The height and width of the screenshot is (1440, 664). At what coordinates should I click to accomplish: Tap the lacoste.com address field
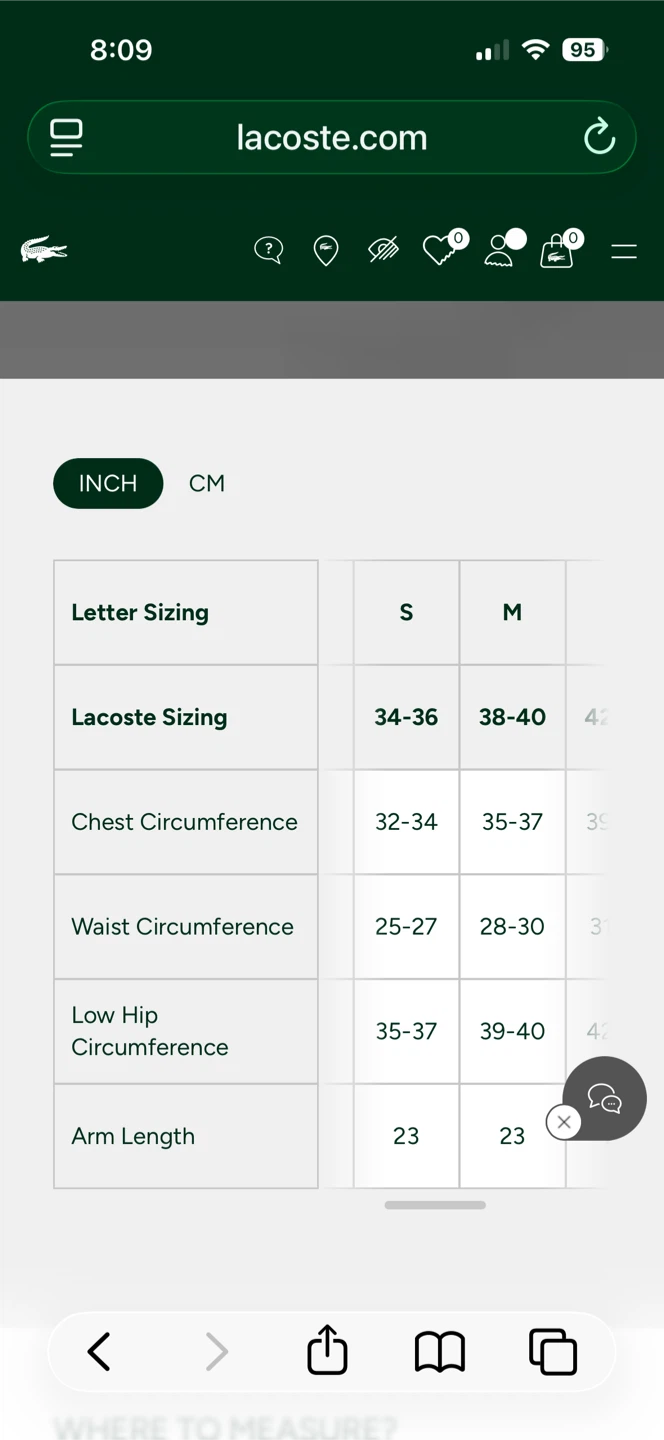332,137
